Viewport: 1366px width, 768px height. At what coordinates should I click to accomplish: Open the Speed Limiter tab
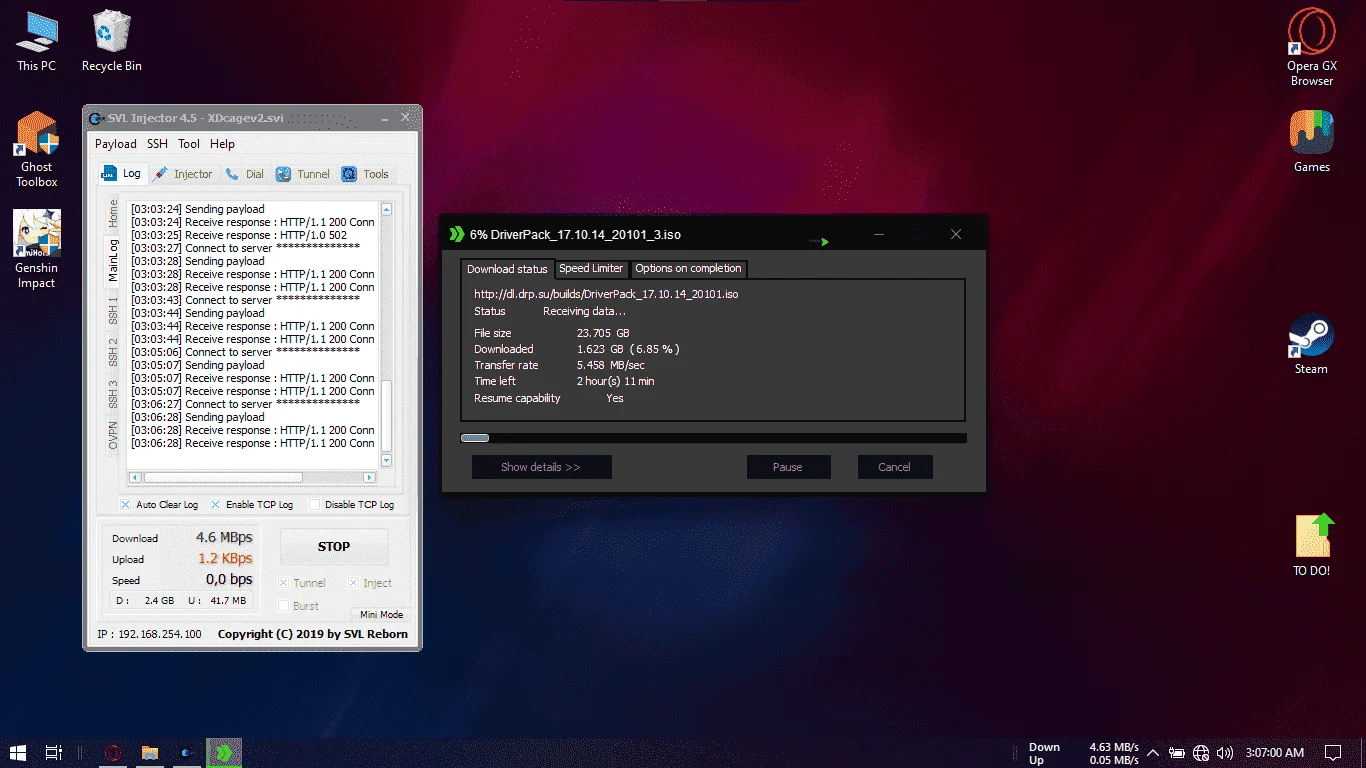(x=591, y=269)
